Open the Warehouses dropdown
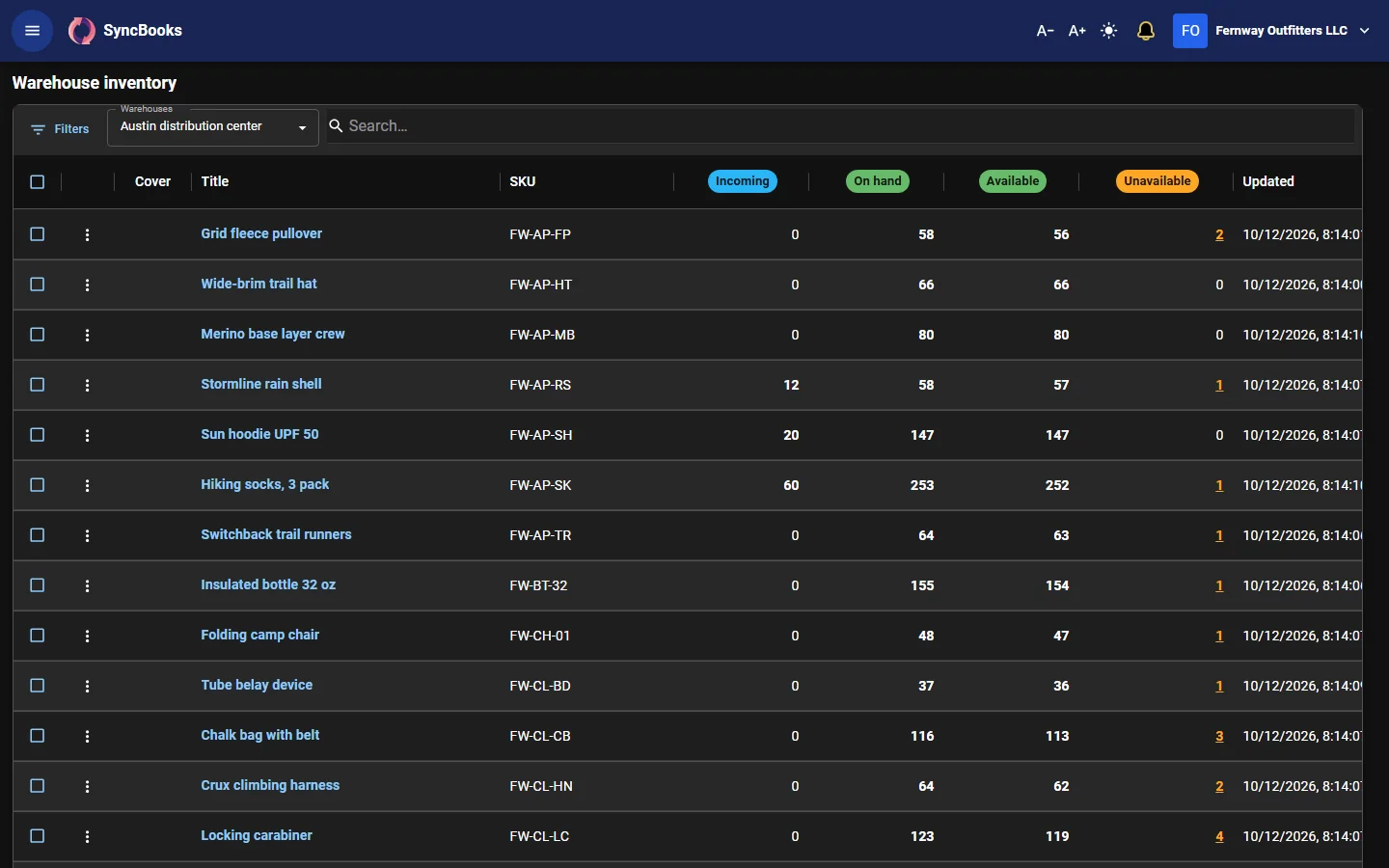1389x868 pixels. tap(213, 127)
